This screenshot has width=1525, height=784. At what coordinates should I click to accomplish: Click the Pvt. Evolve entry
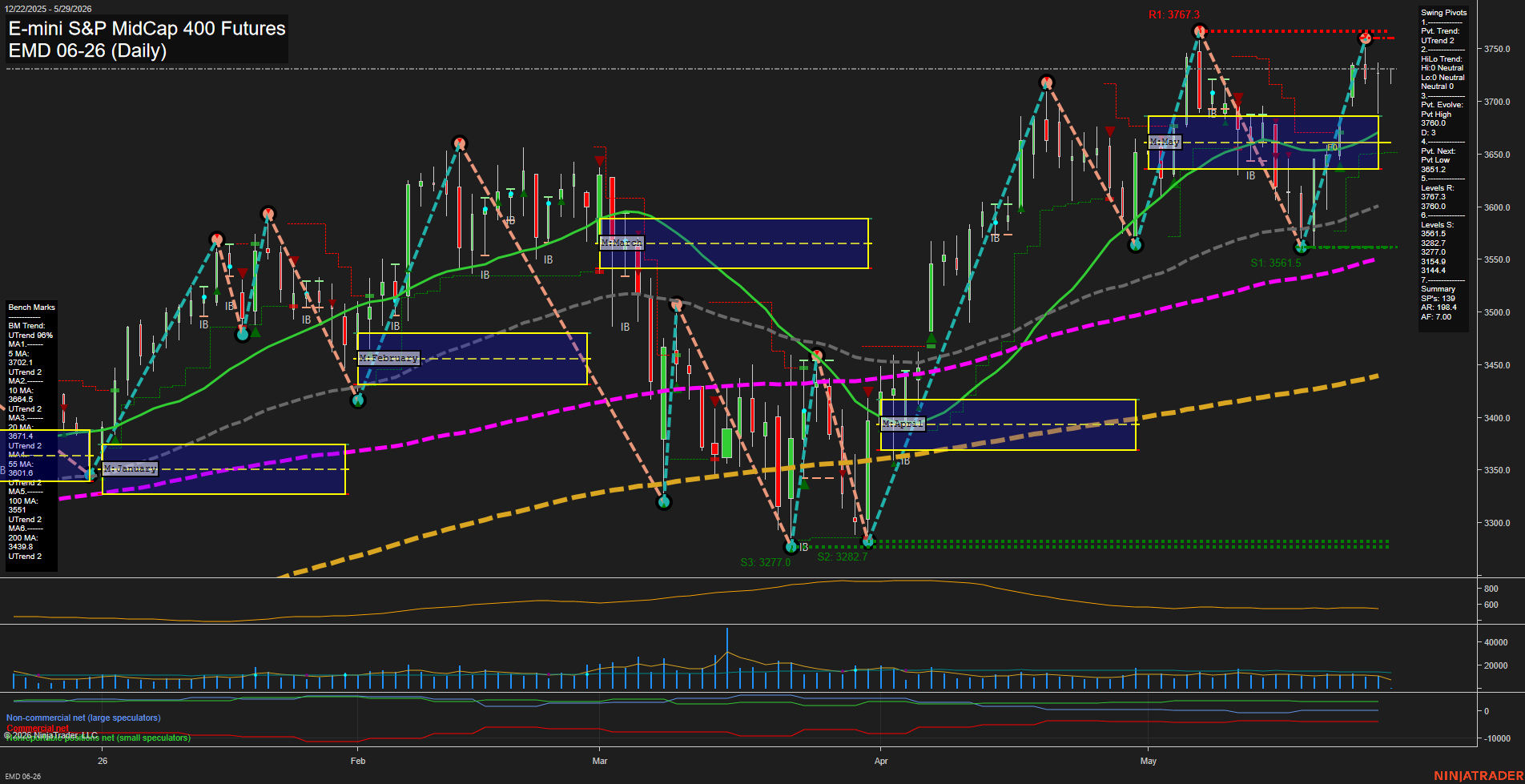(1442, 105)
